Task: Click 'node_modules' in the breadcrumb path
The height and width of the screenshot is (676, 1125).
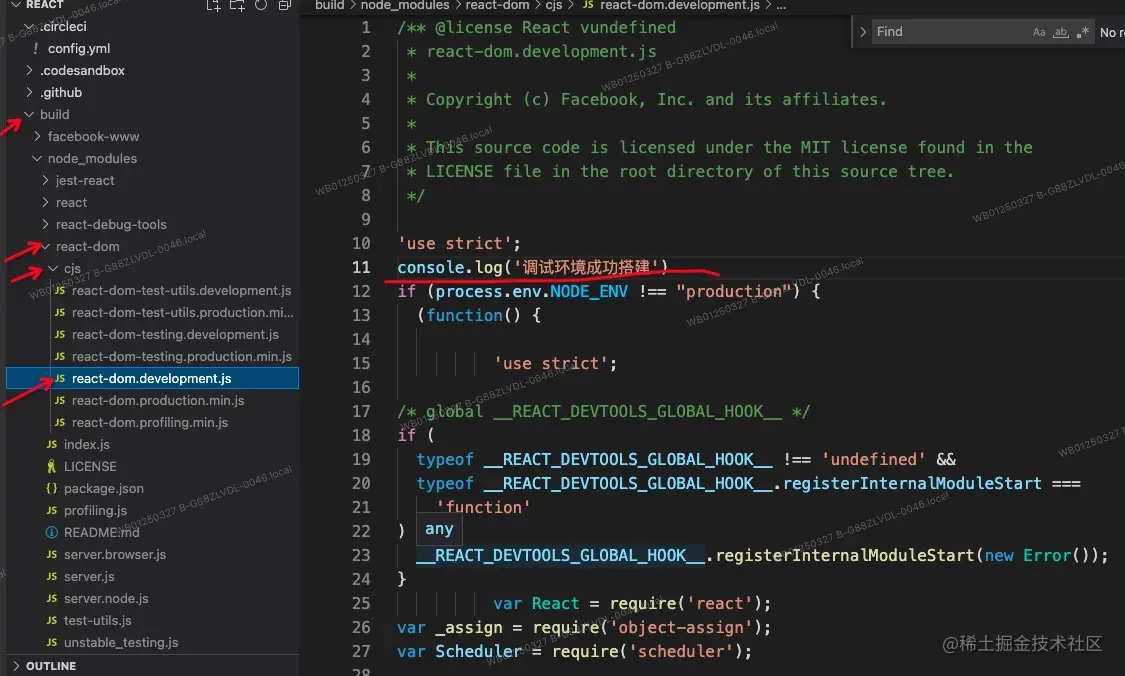Action: (x=405, y=6)
